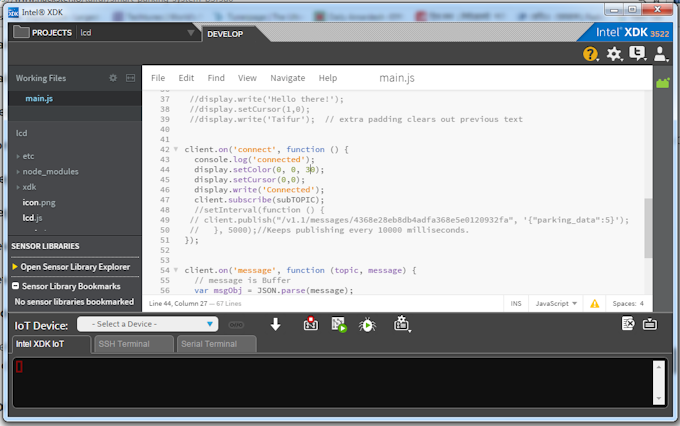The width and height of the screenshot is (680, 426).
Task: Click the debug bug icon
Action: [367, 324]
